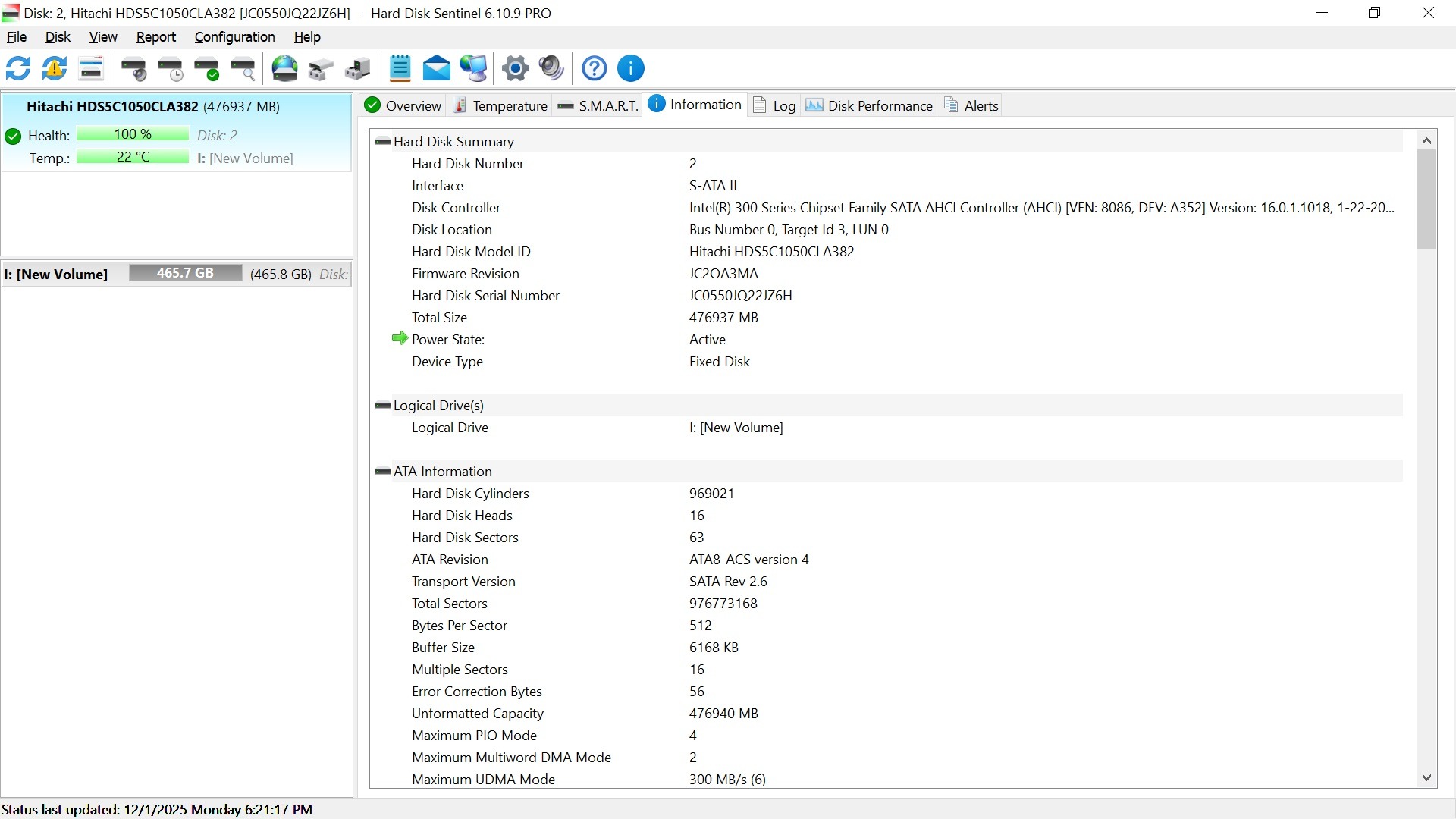Image resolution: width=1456 pixels, height=819 pixels.
Task: Click the disk with clock icon
Action: pos(171,68)
